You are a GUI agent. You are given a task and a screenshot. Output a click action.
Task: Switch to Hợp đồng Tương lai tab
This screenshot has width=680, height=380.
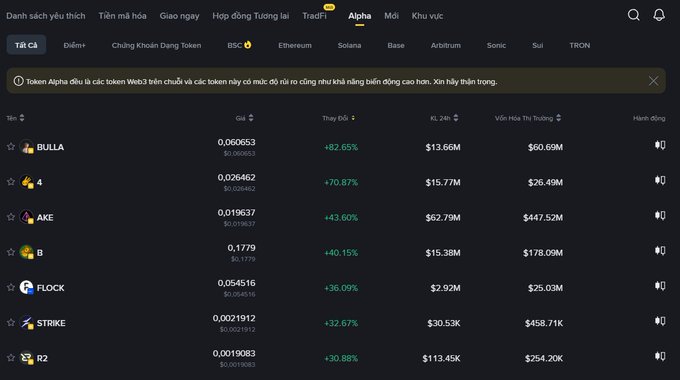[x=250, y=16]
